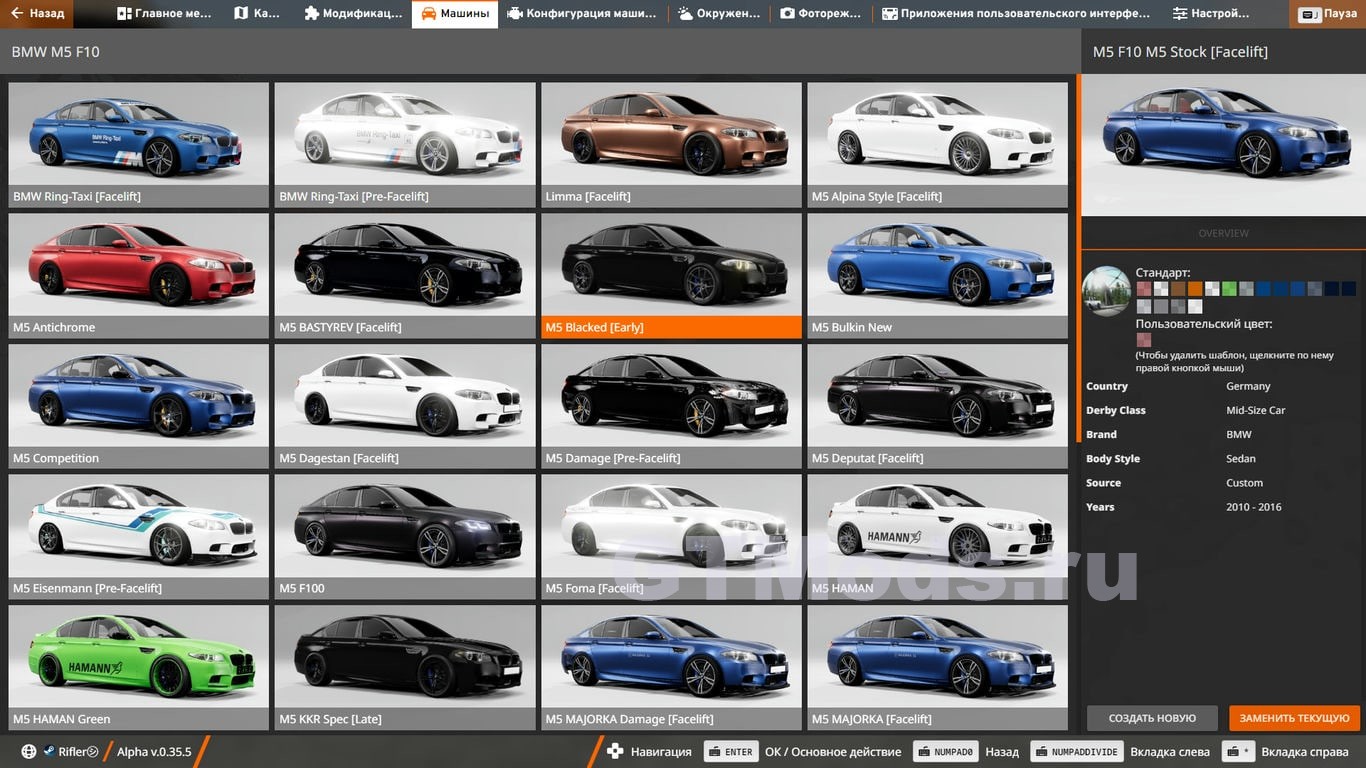
Task: Click the Germany country value
Action: (1248, 386)
